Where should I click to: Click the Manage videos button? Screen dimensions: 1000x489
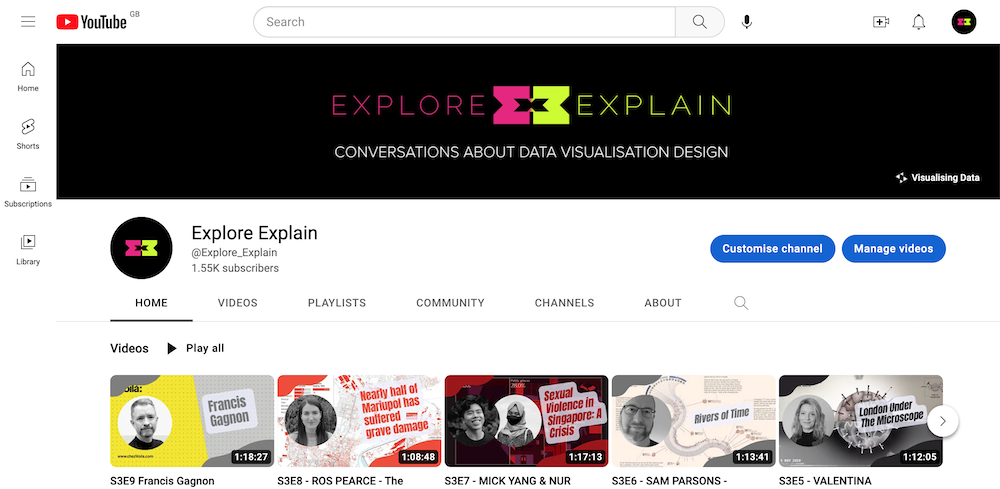pos(893,249)
